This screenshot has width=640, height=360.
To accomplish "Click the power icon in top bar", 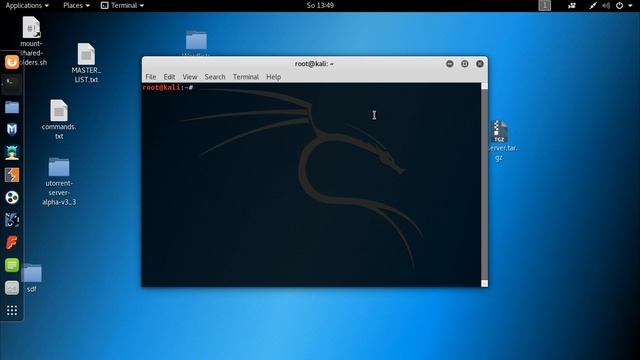I will [x=619, y=5].
